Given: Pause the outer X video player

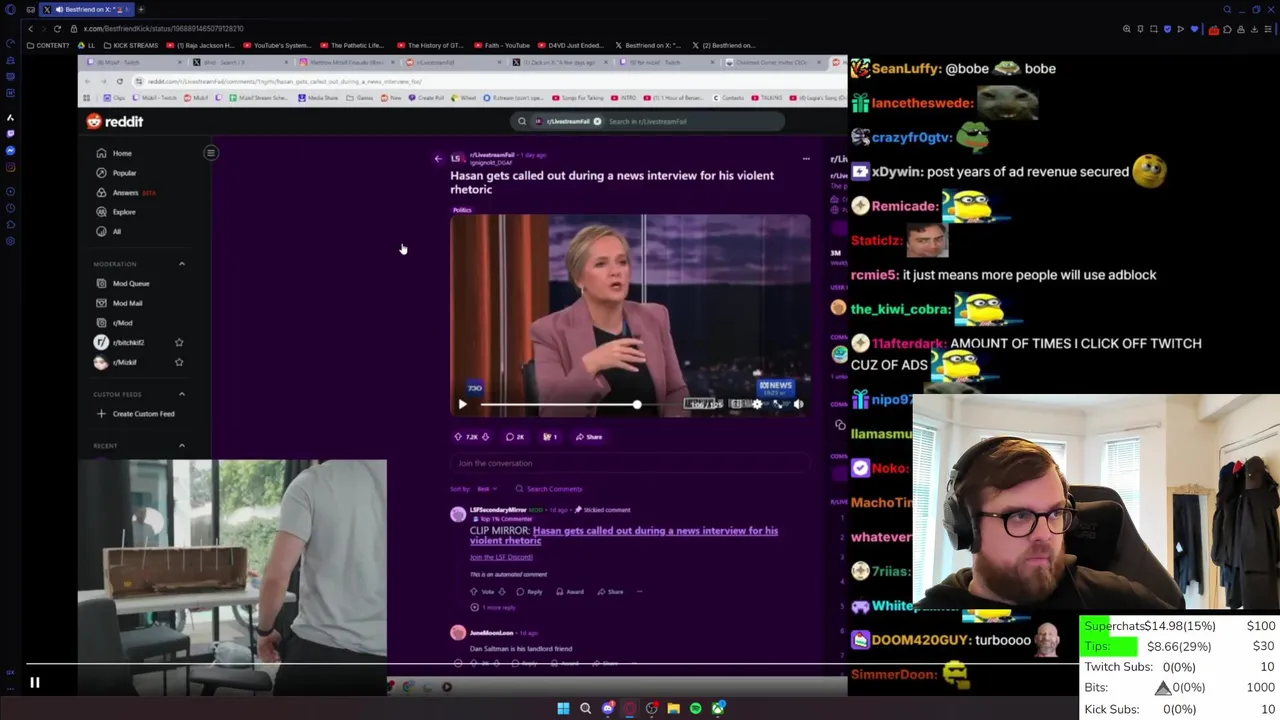Looking at the screenshot, I should coord(34,683).
